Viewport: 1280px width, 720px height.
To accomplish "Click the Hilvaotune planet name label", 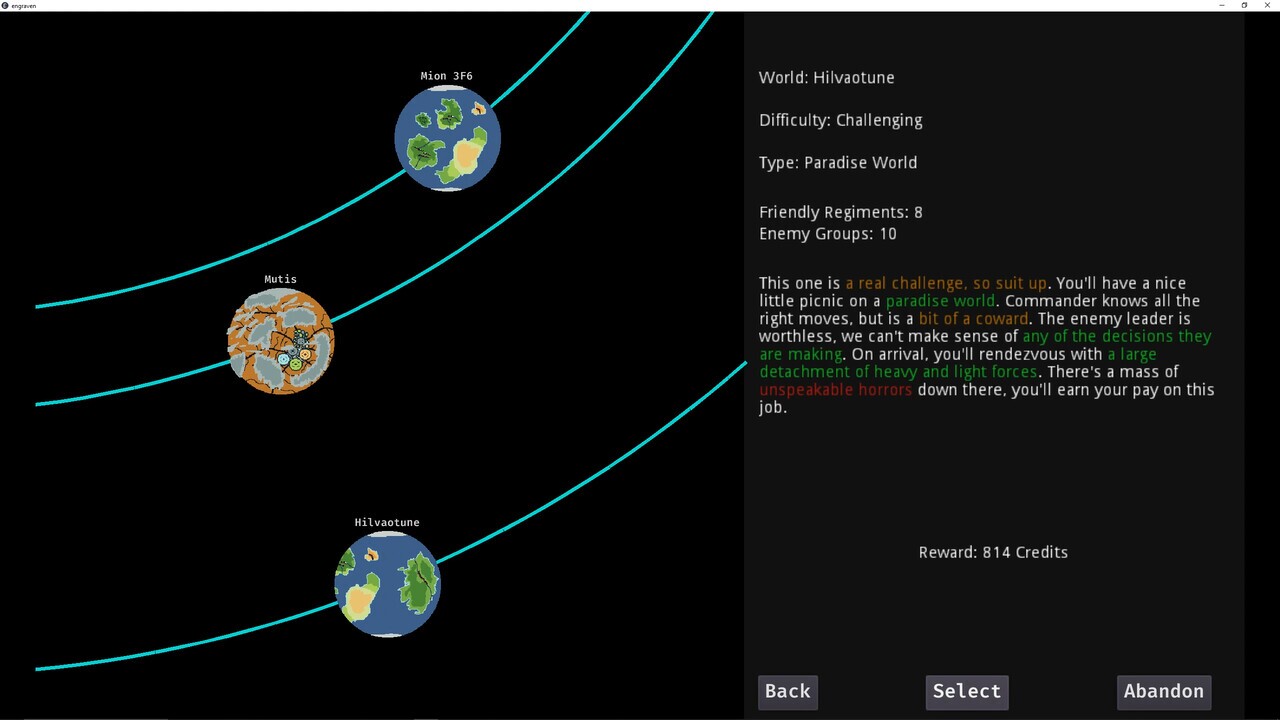I will (387, 521).
